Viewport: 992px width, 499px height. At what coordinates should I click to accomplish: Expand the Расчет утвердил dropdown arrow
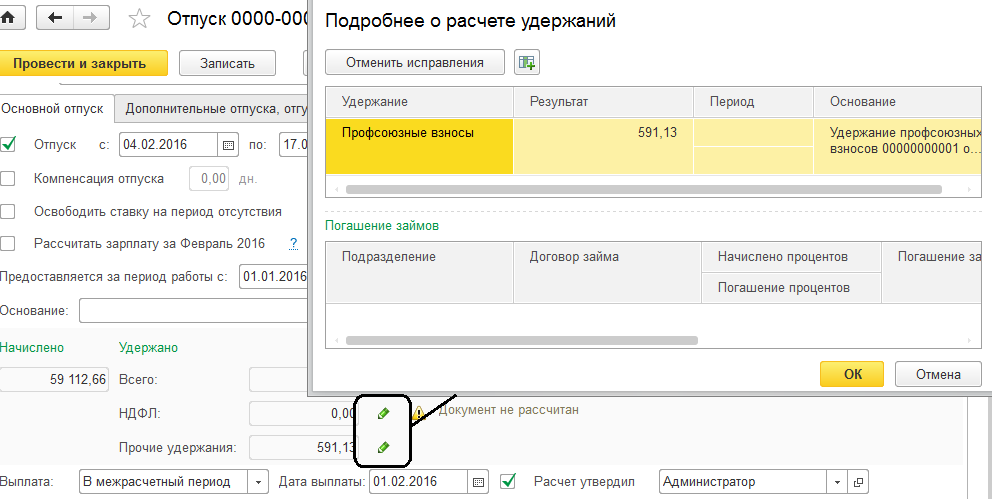(x=838, y=482)
